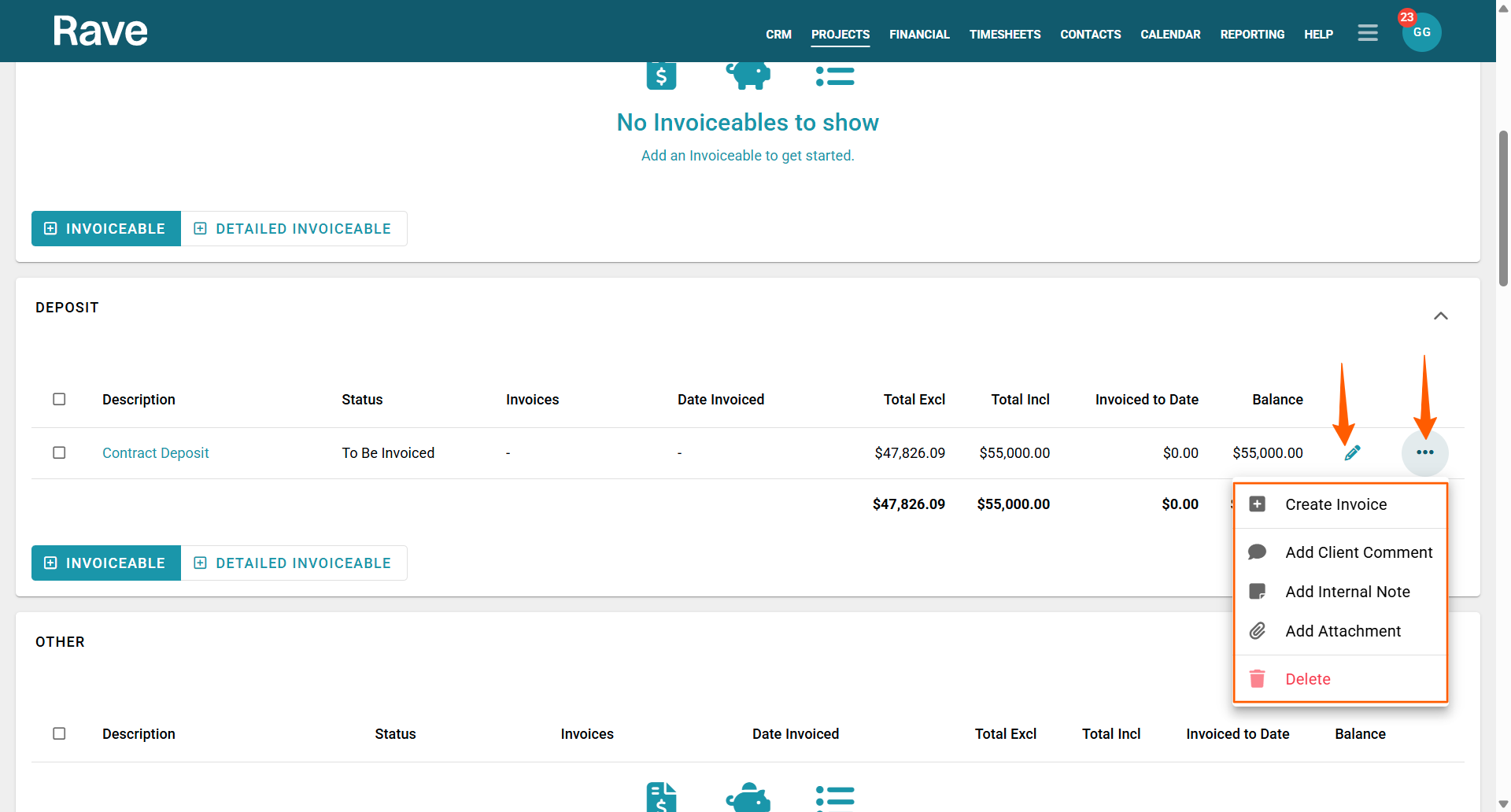Screen dimensions: 1511x812
Task: Click the Other table Status header
Action: pos(395,733)
